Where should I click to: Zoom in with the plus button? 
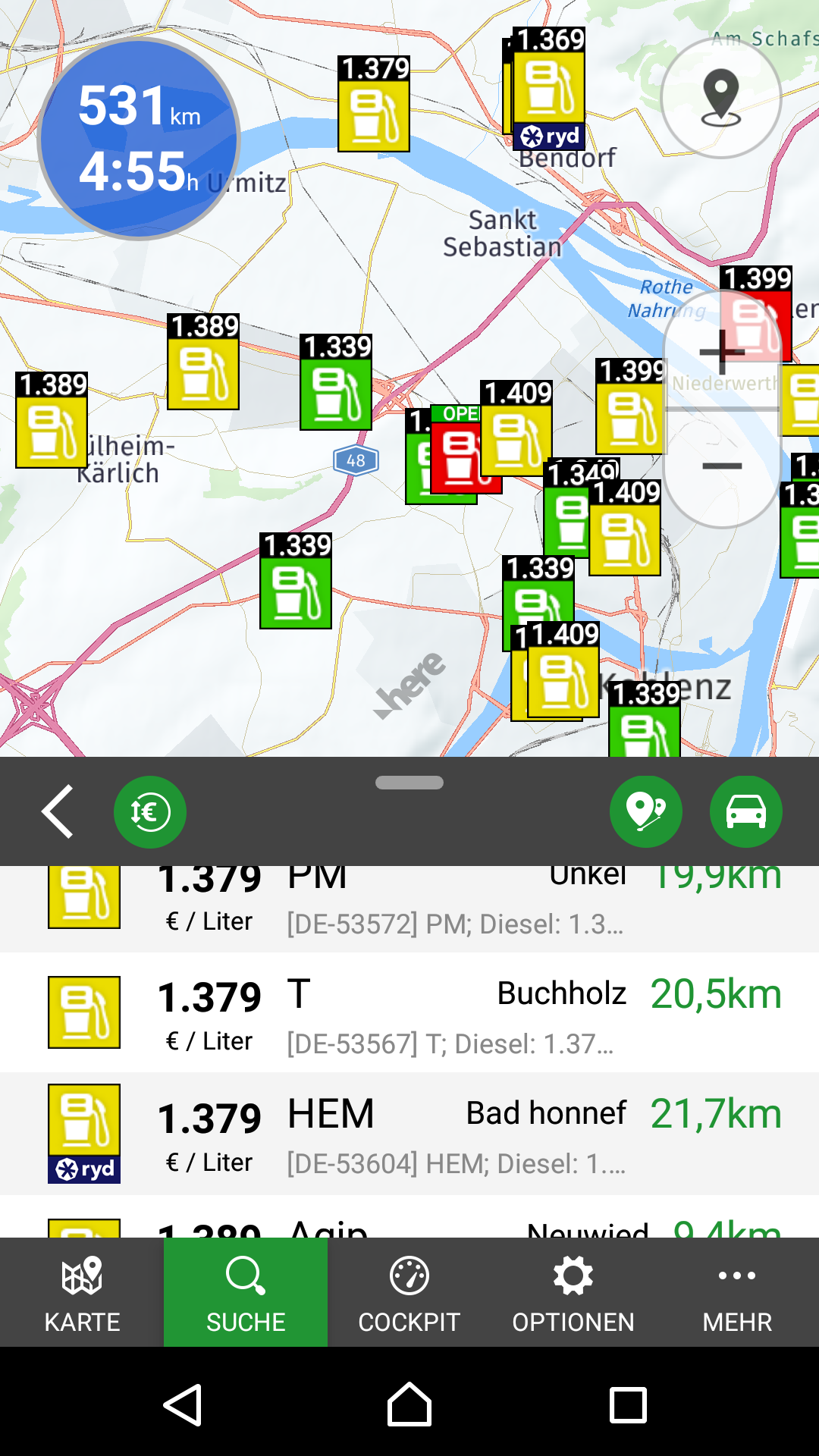(x=721, y=352)
